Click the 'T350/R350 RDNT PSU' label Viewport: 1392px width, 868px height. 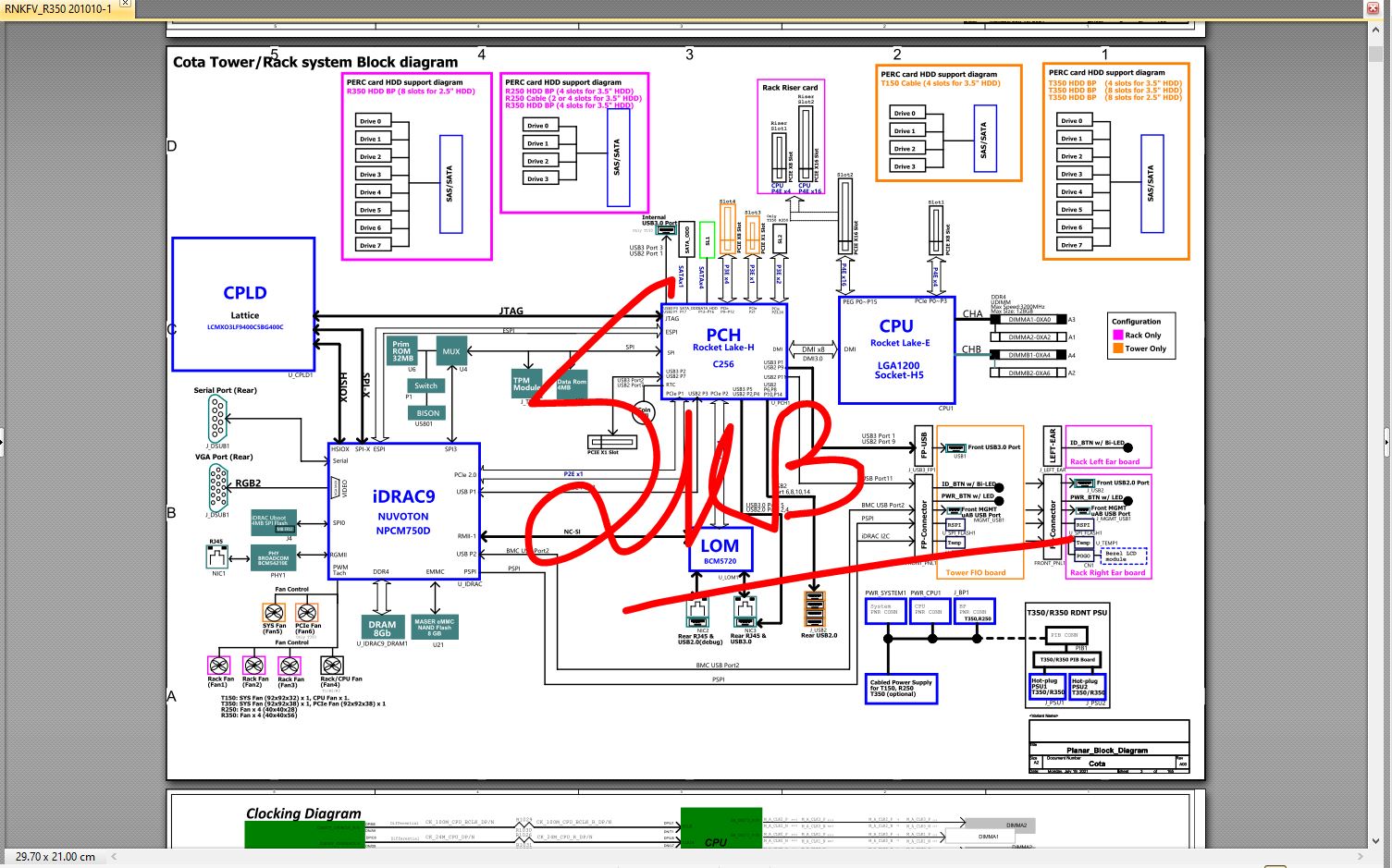click(x=1067, y=613)
